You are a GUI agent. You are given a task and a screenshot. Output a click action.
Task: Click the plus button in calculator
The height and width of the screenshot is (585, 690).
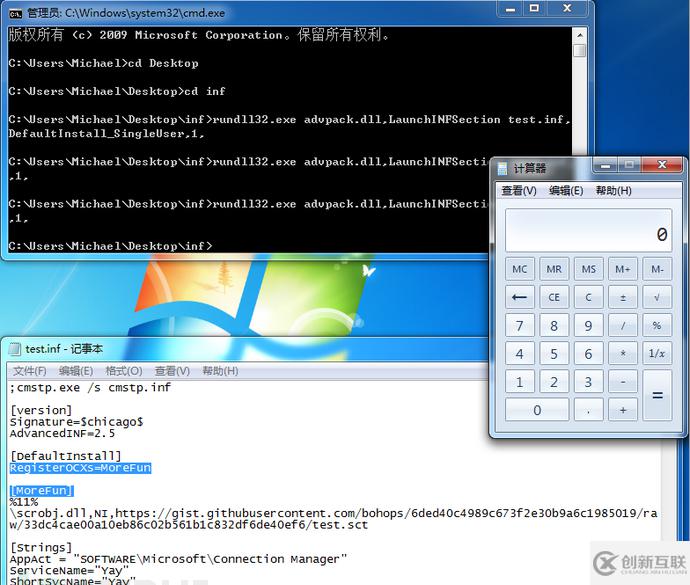pyautogui.click(x=623, y=410)
